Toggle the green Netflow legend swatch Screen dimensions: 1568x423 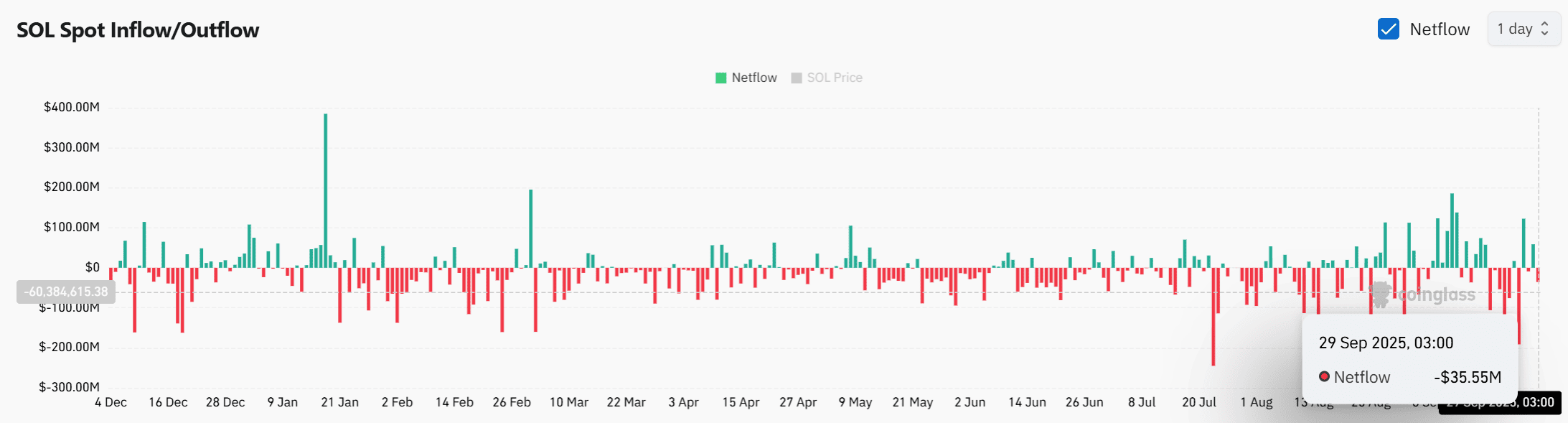point(720,78)
